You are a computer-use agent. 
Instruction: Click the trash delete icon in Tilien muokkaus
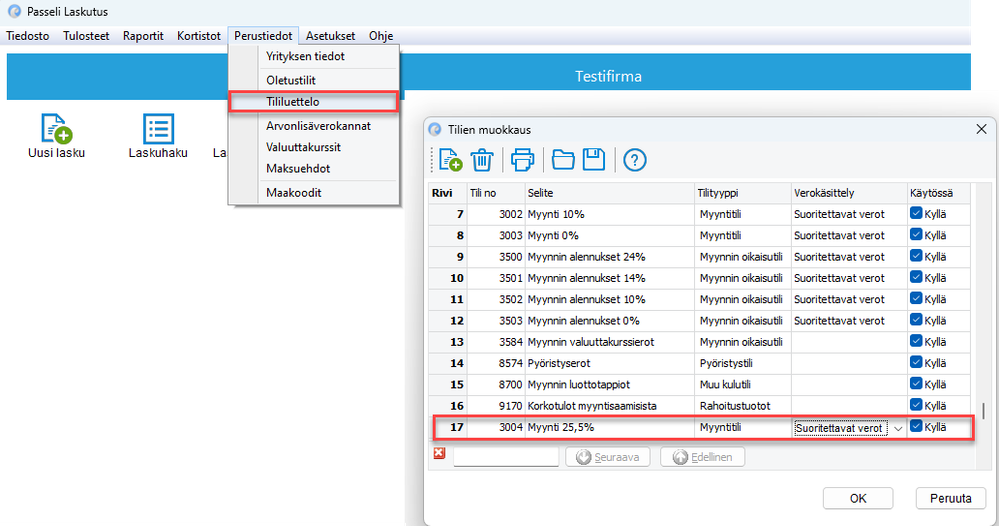click(482, 160)
